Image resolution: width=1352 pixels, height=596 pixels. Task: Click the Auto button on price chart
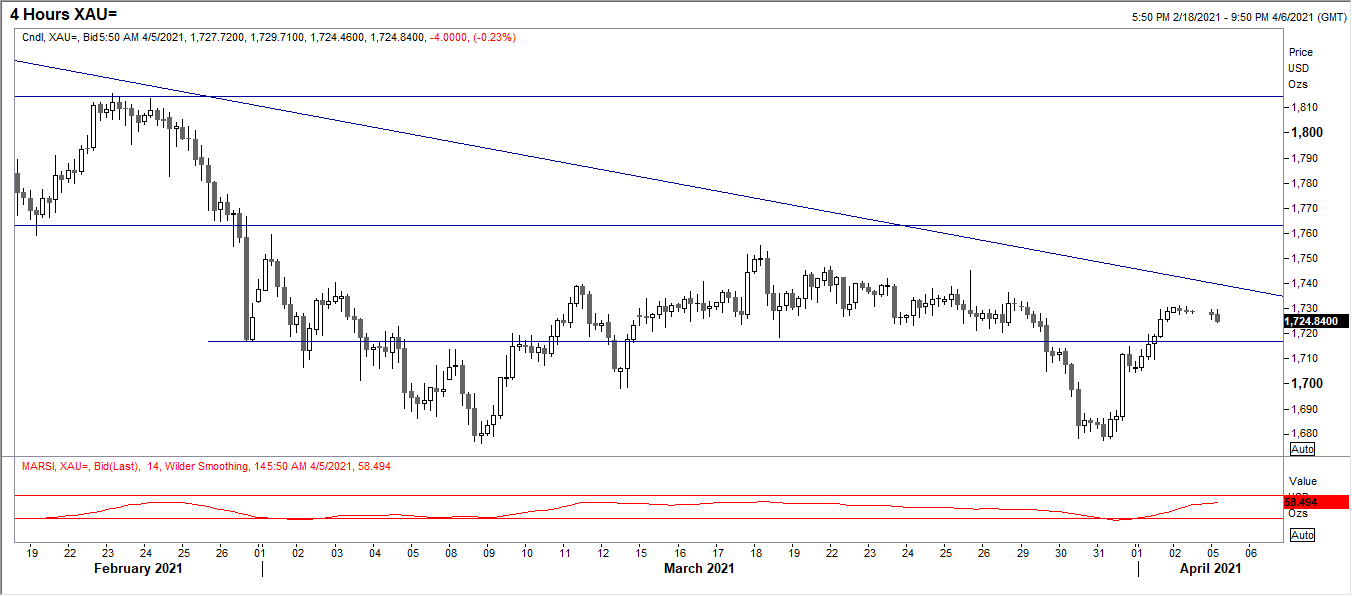(x=1301, y=450)
